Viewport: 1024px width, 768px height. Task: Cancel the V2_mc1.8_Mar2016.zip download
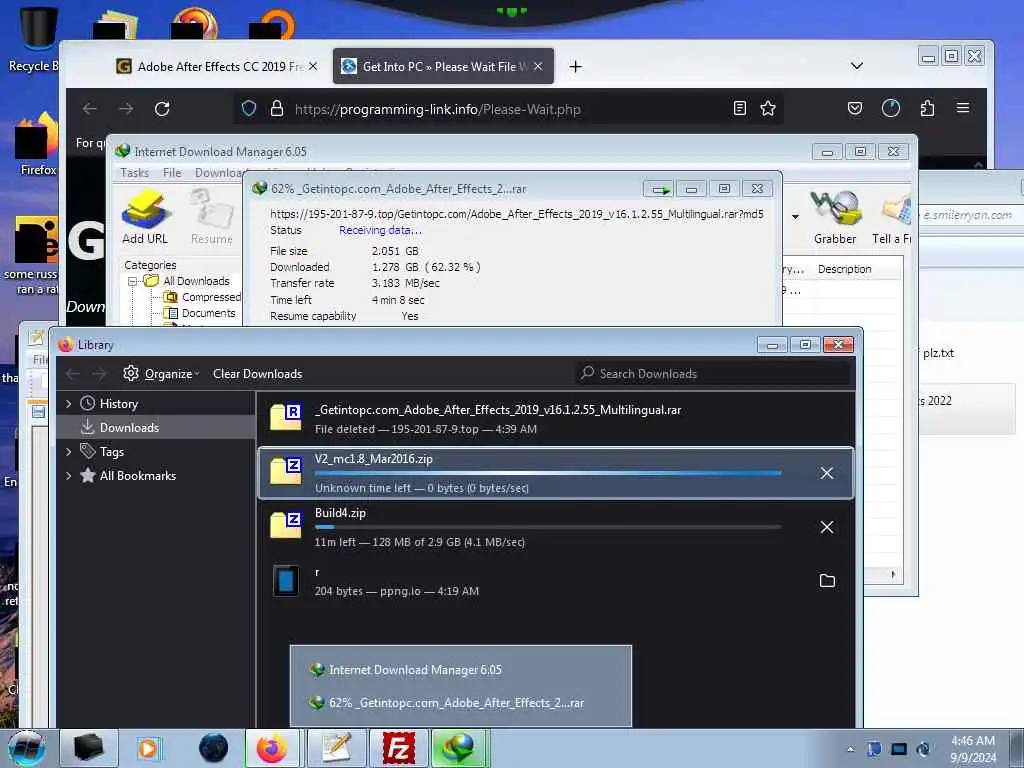point(827,473)
